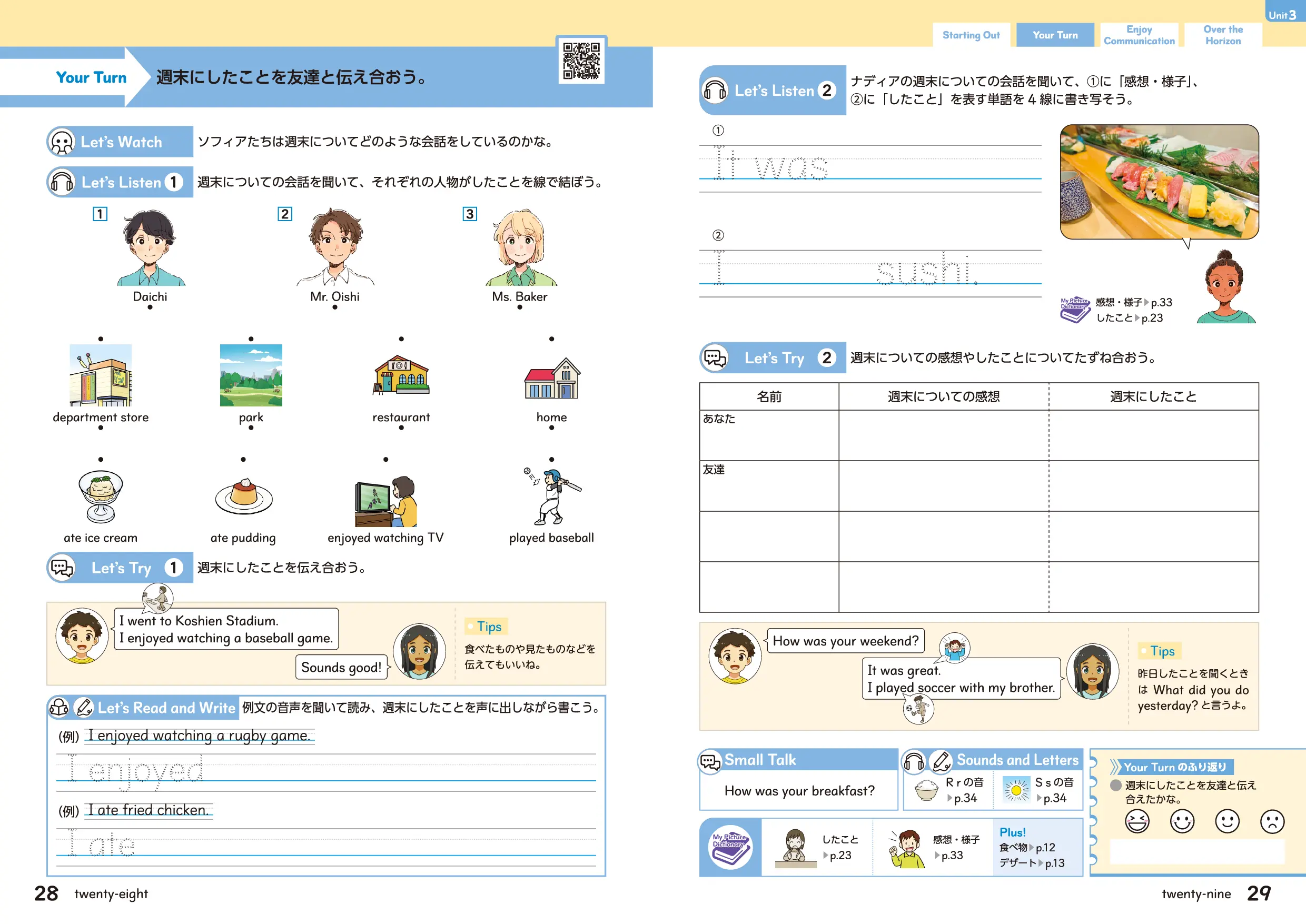This screenshot has width=1306, height=924.
Task: Click the sushi photo thumbnail
Action: click(1159, 182)
